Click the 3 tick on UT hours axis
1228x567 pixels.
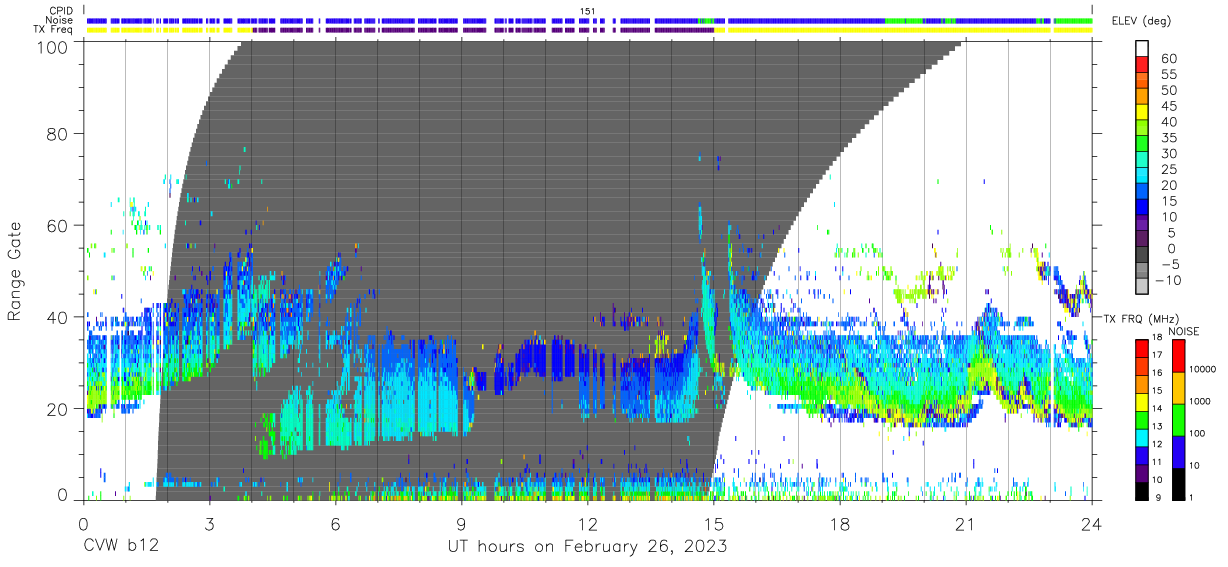pos(209,525)
